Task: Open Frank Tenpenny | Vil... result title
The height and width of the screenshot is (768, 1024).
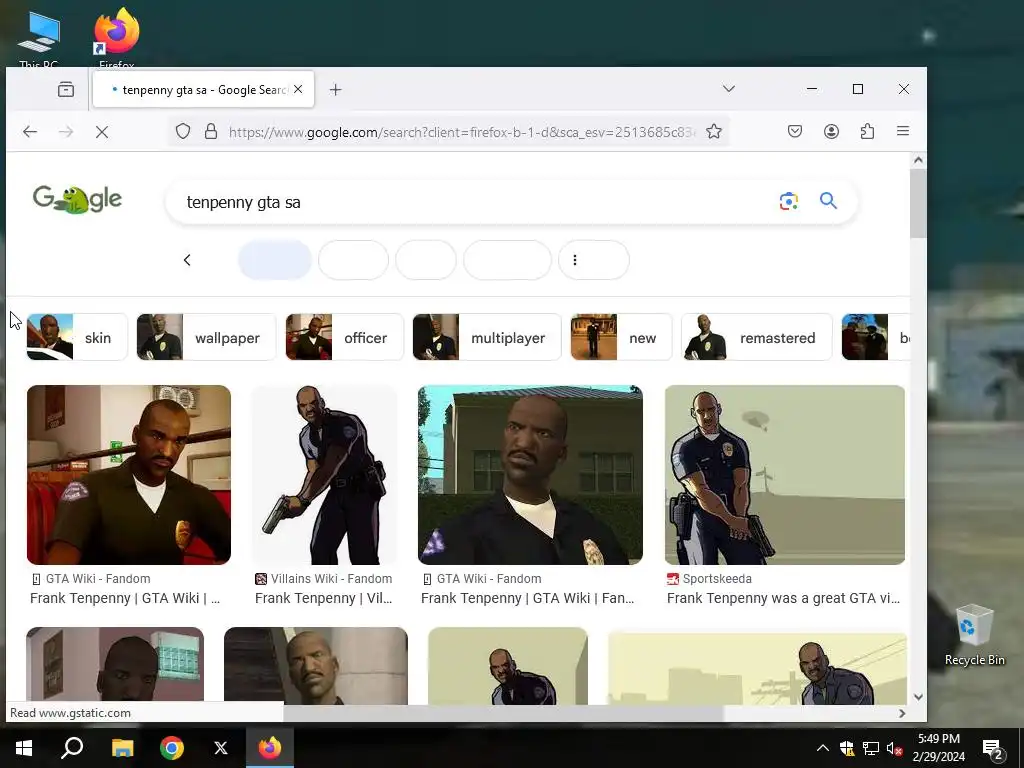Action: pyautogui.click(x=323, y=598)
